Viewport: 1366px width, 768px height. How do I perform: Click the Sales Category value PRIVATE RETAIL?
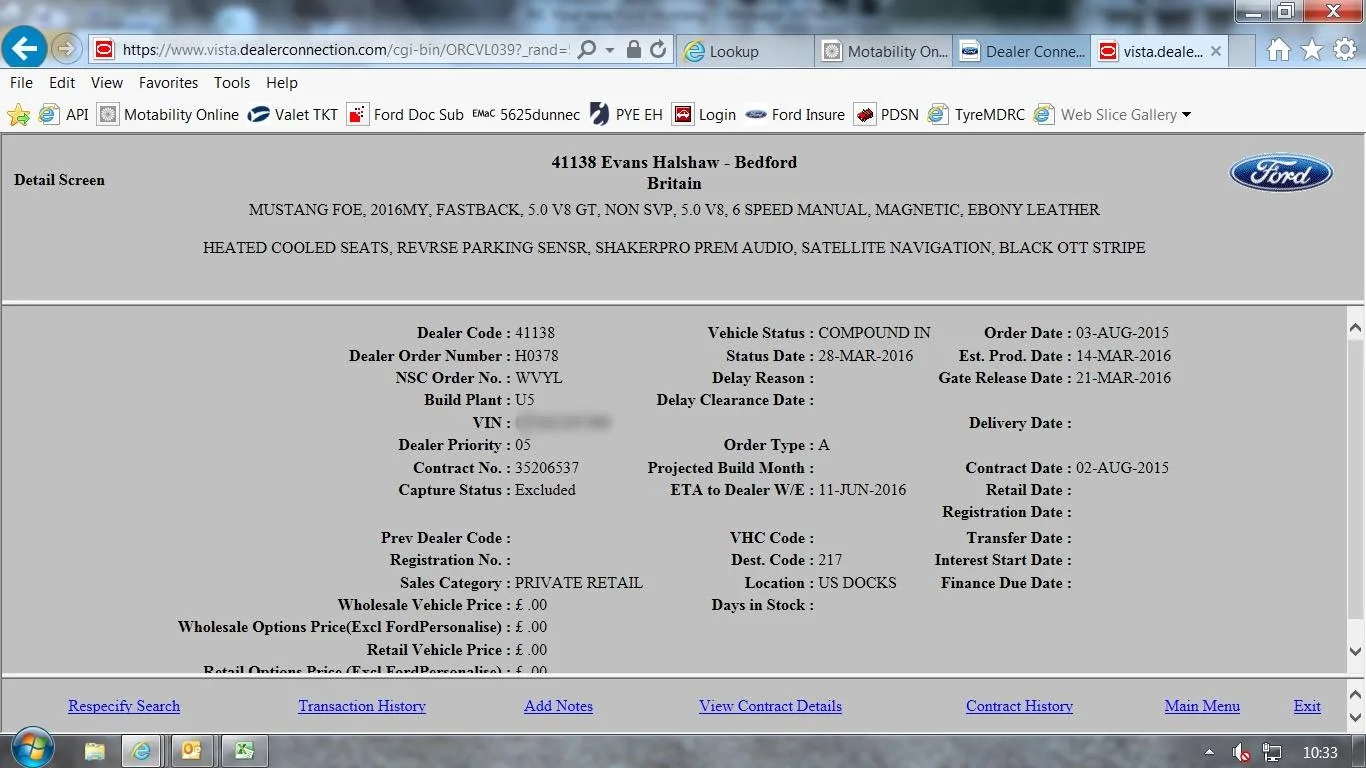click(579, 583)
